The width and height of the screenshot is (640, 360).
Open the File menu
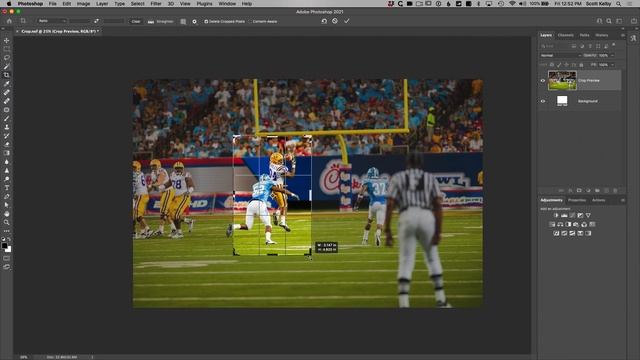pyautogui.click(x=53, y=4)
